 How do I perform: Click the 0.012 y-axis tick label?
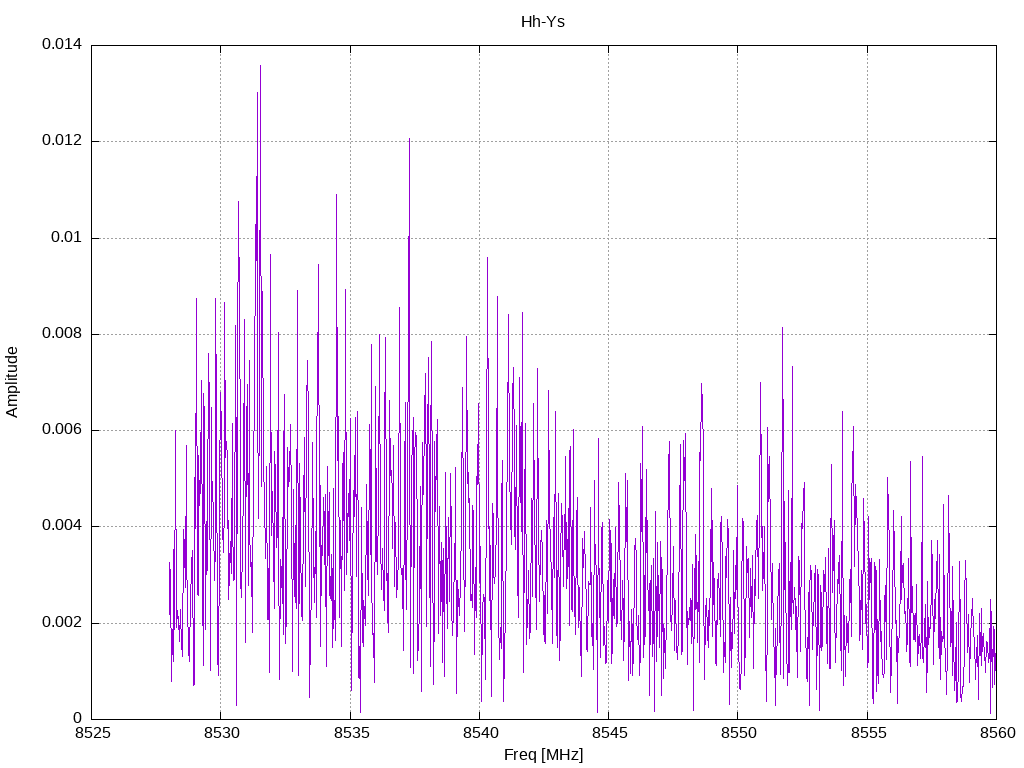[x=62, y=140]
